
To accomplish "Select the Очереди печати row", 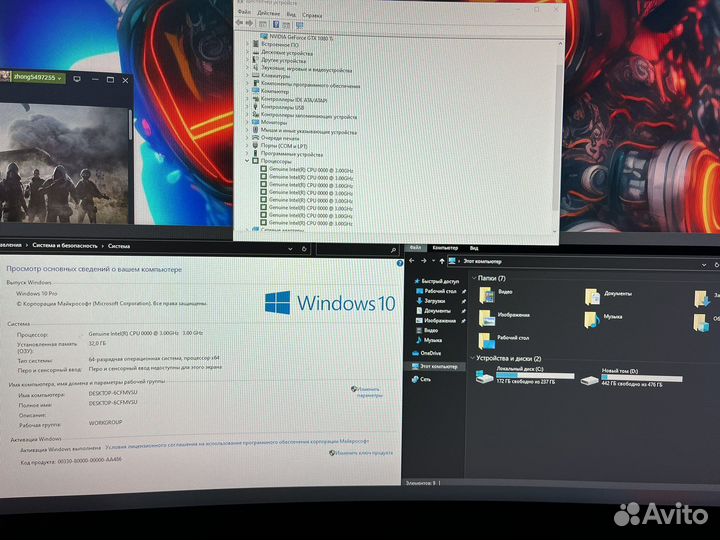I will pyautogui.click(x=276, y=138).
